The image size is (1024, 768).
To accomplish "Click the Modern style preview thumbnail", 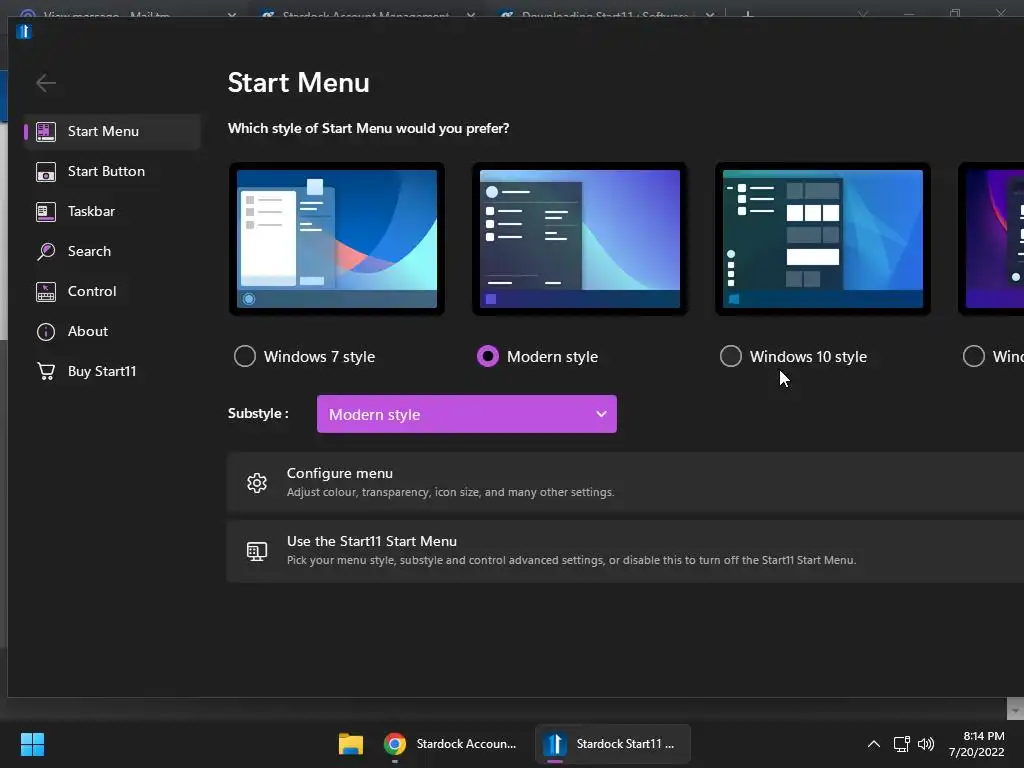I will click(x=580, y=239).
